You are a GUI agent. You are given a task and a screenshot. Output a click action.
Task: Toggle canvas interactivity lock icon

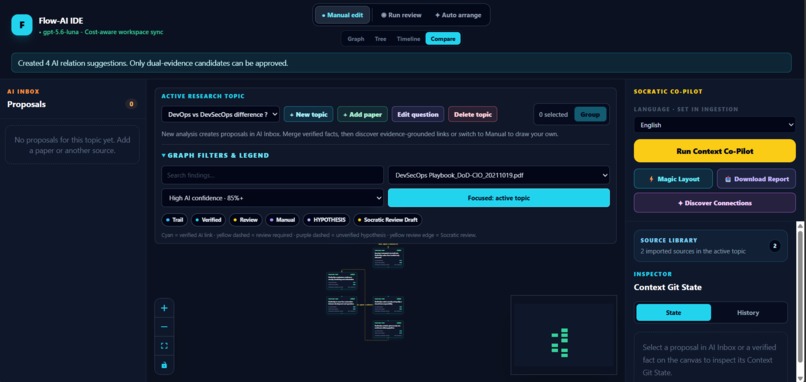point(164,365)
